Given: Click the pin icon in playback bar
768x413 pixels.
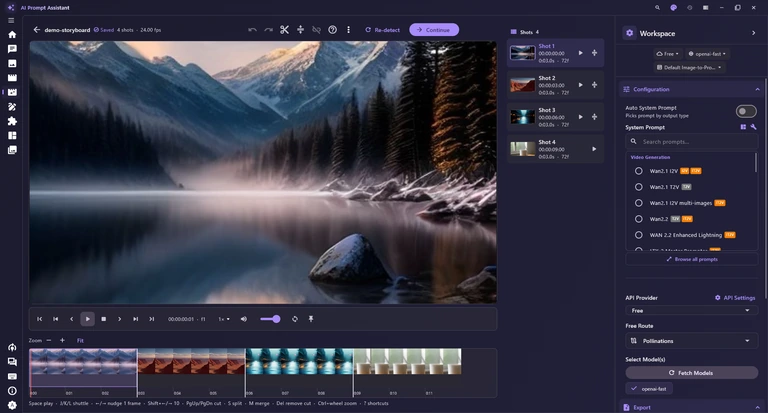Looking at the screenshot, I should pos(311,319).
